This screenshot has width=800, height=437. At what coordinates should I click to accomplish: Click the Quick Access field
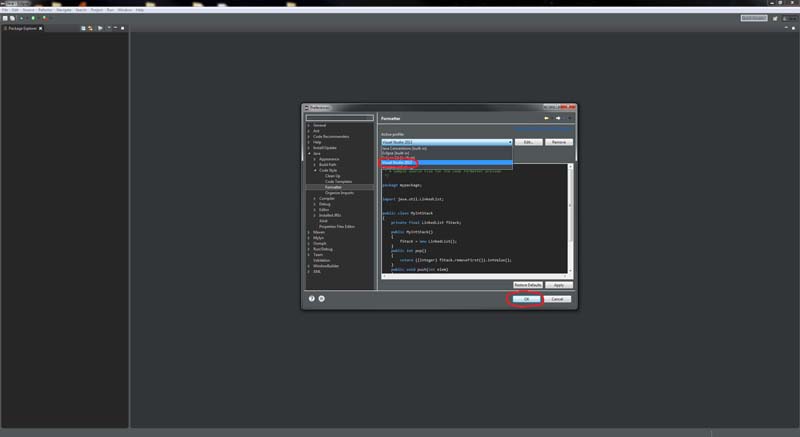click(754, 18)
